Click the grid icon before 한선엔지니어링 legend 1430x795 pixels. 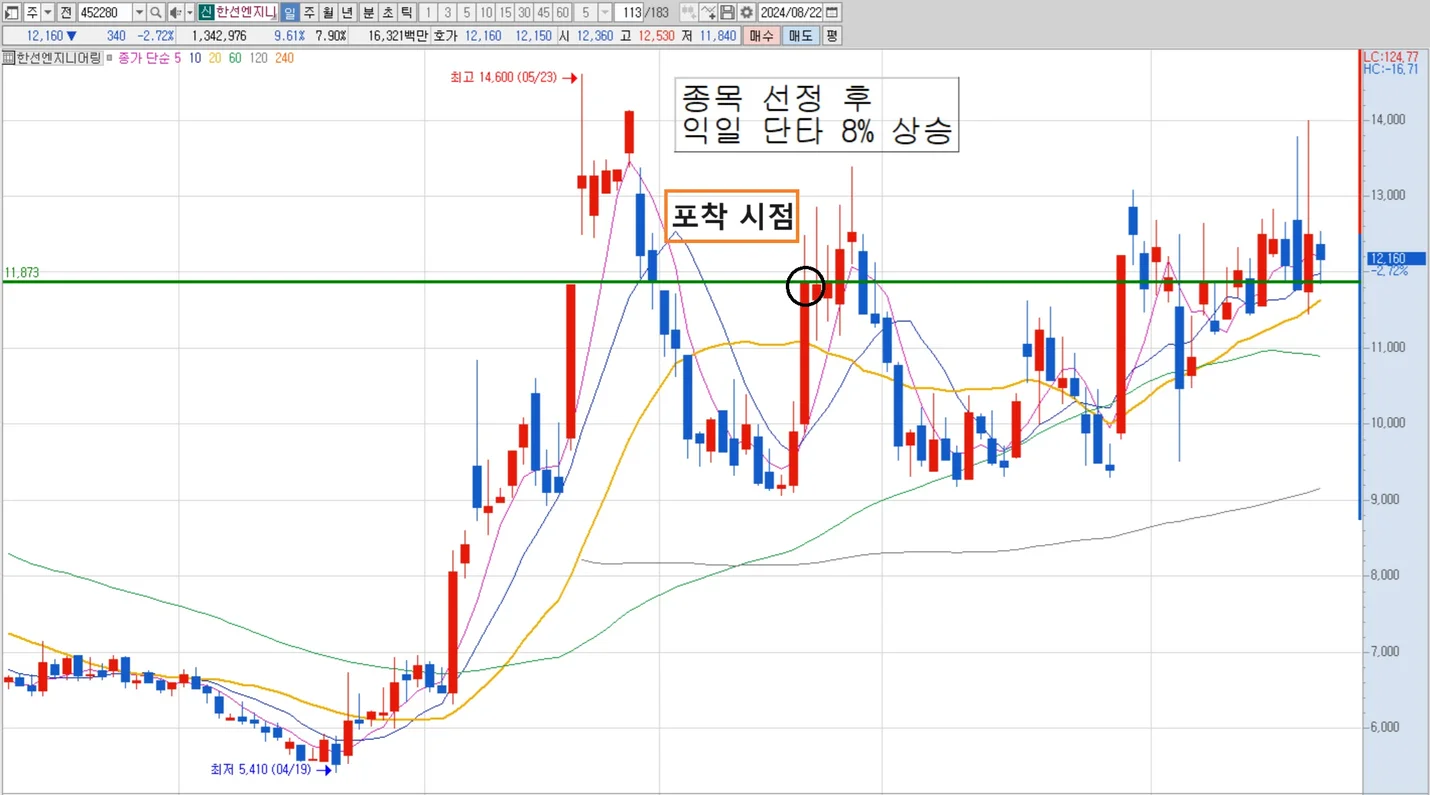coord(8,58)
